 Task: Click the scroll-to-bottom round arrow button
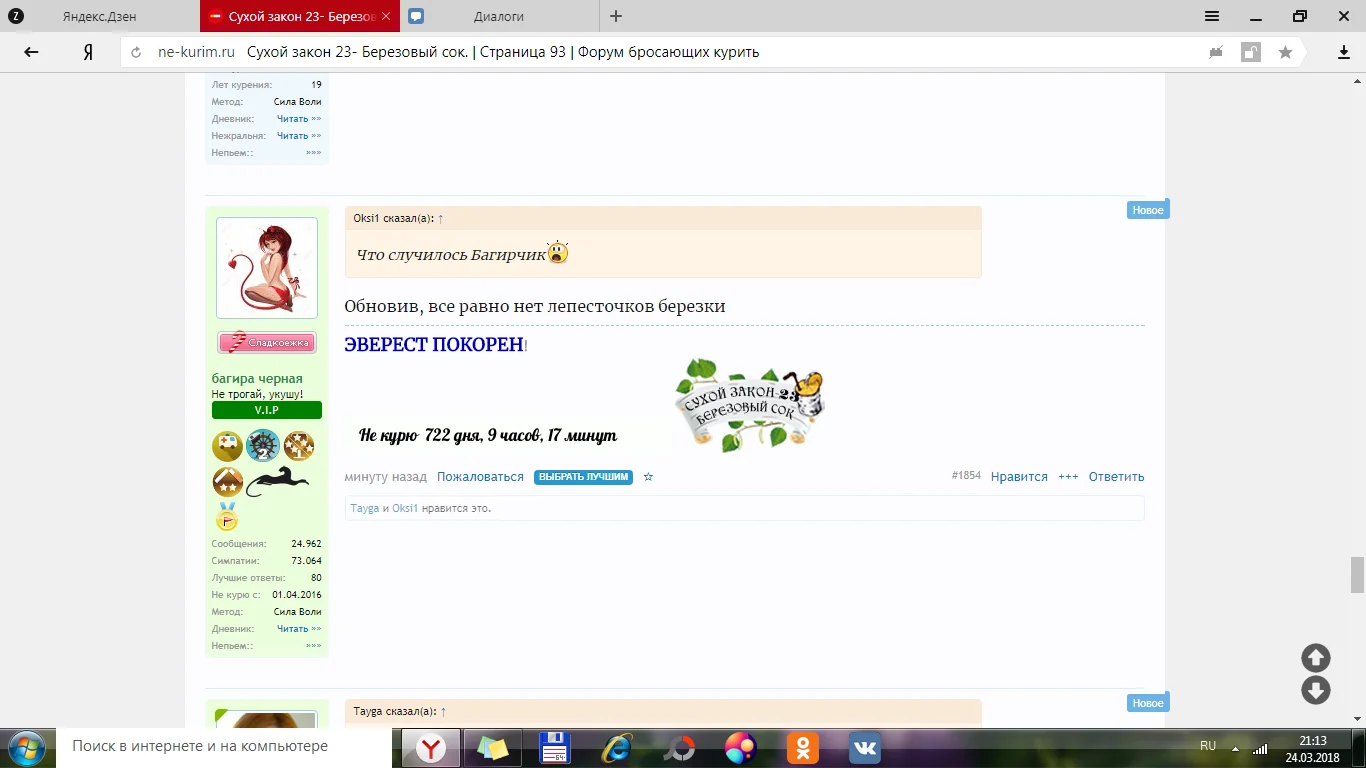pos(1315,690)
